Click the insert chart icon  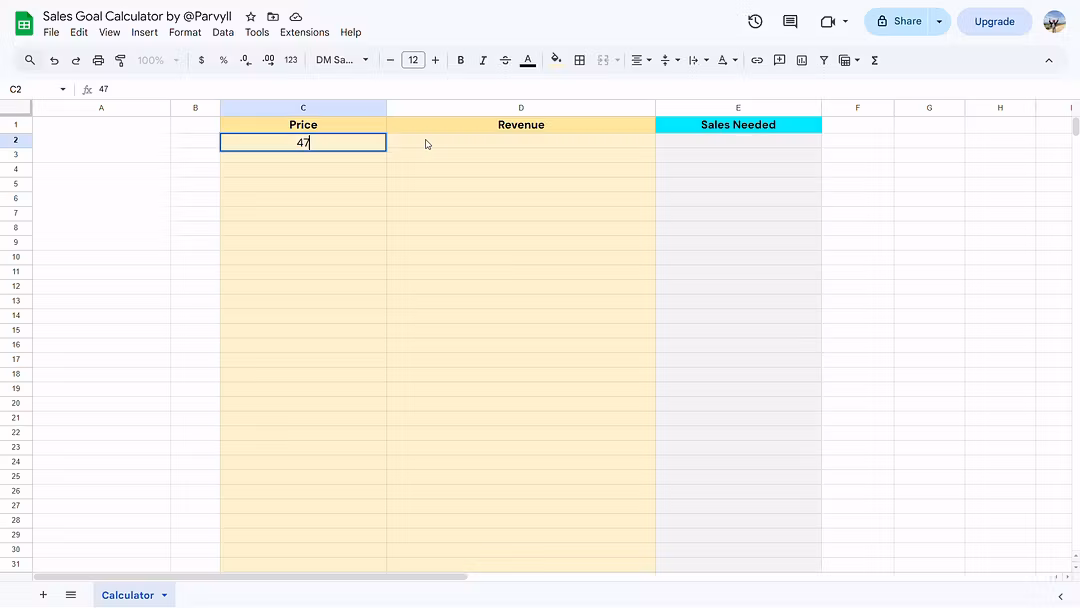tap(802, 60)
